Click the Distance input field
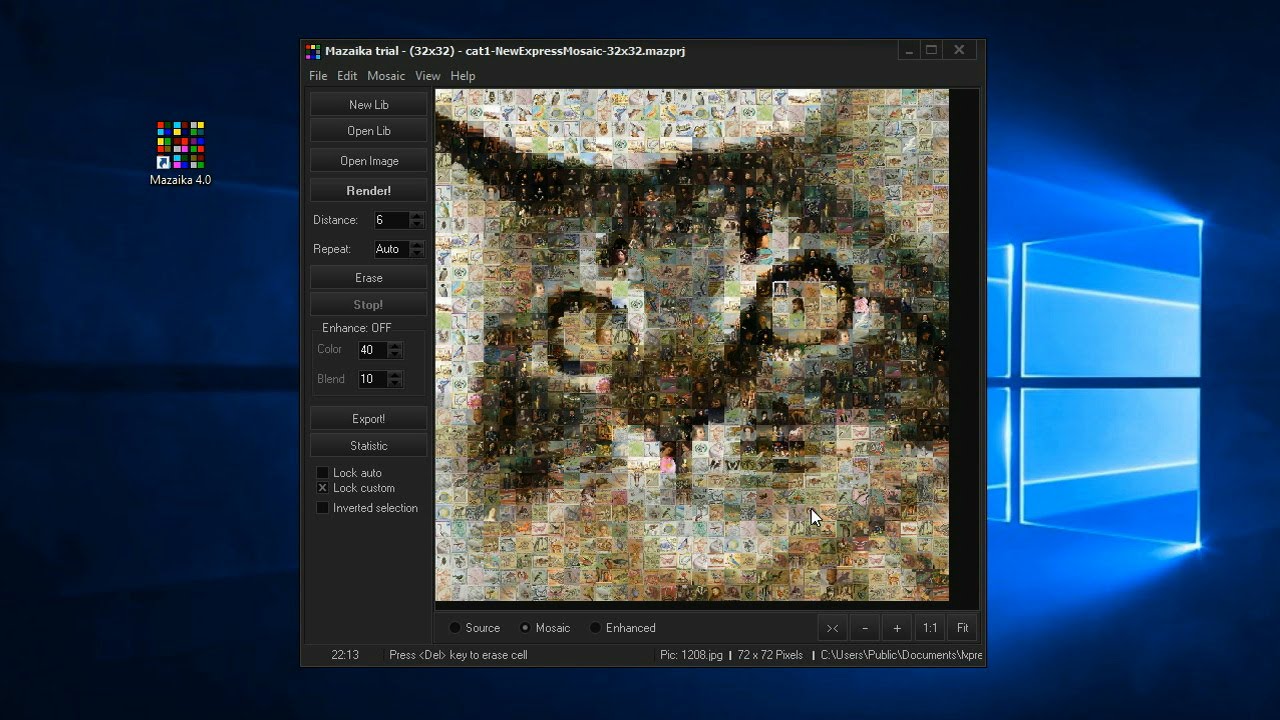This screenshot has width=1280, height=720. click(391, 220)
